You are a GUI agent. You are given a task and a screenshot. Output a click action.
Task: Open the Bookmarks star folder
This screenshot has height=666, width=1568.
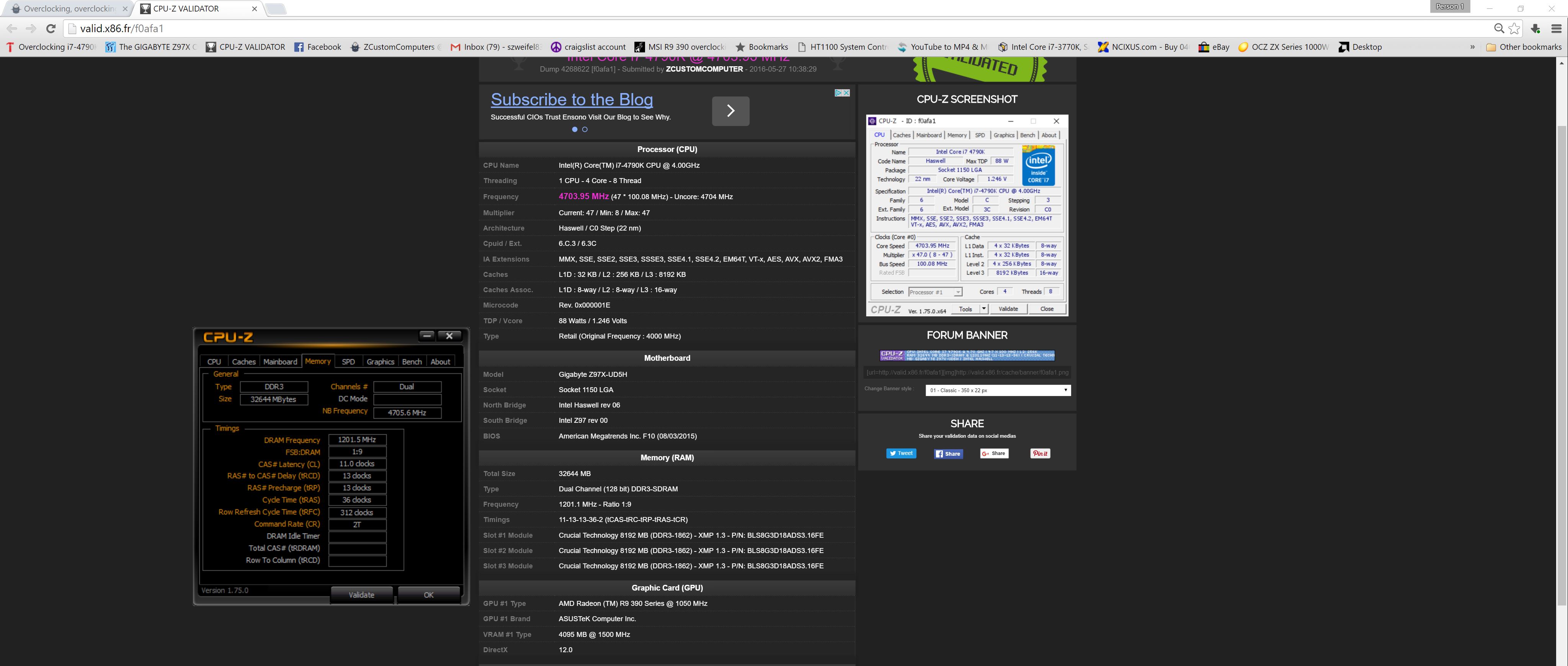tap(761, 47)
